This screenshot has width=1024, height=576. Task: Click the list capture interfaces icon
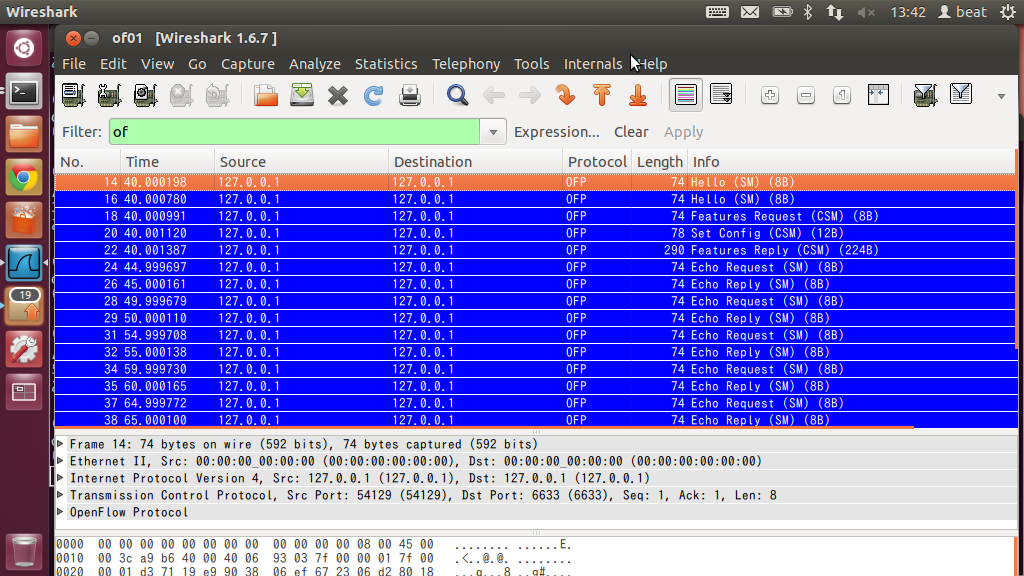pos(73,95)
